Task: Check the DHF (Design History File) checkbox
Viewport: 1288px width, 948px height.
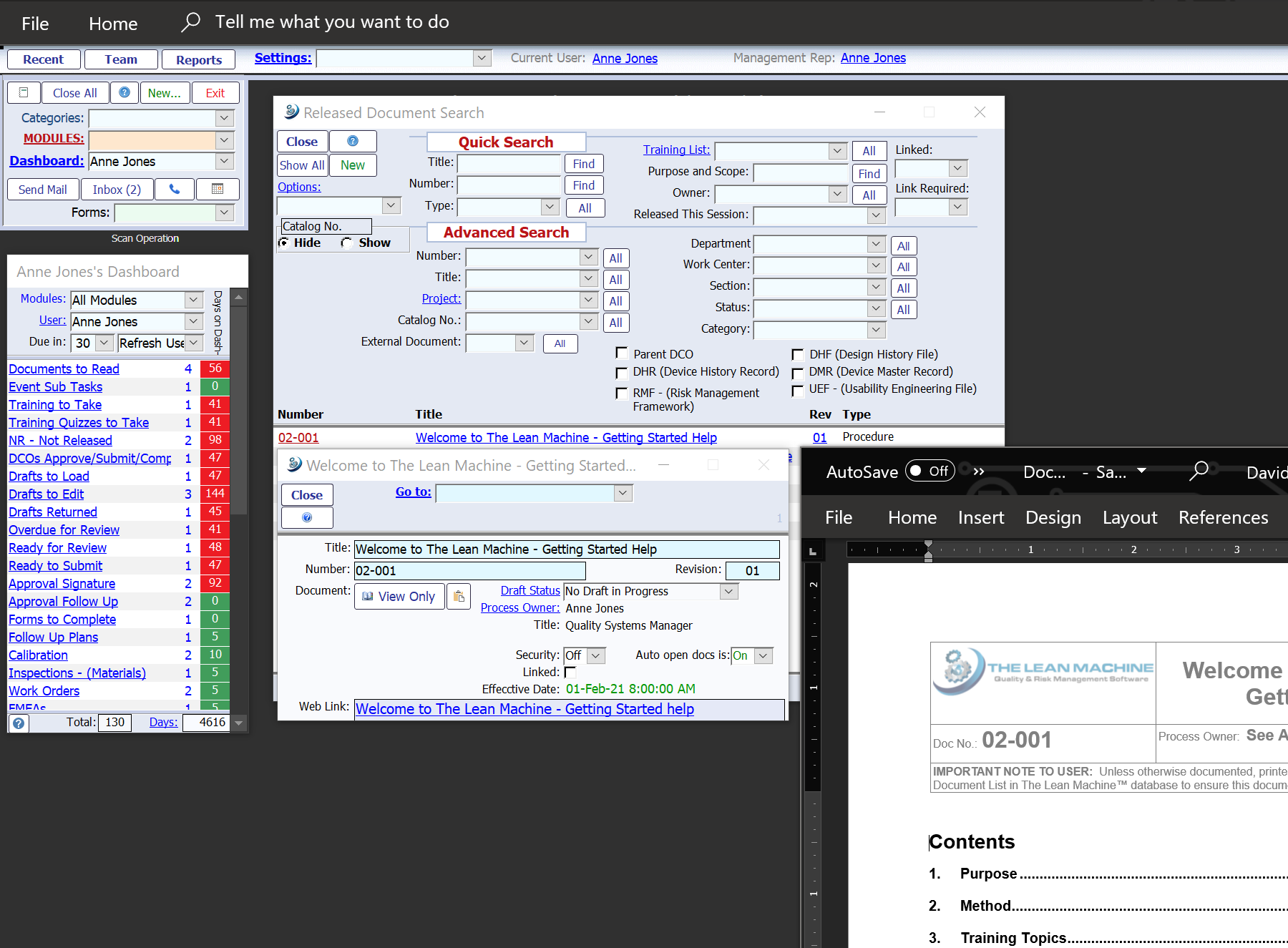Action: (797, 354)
